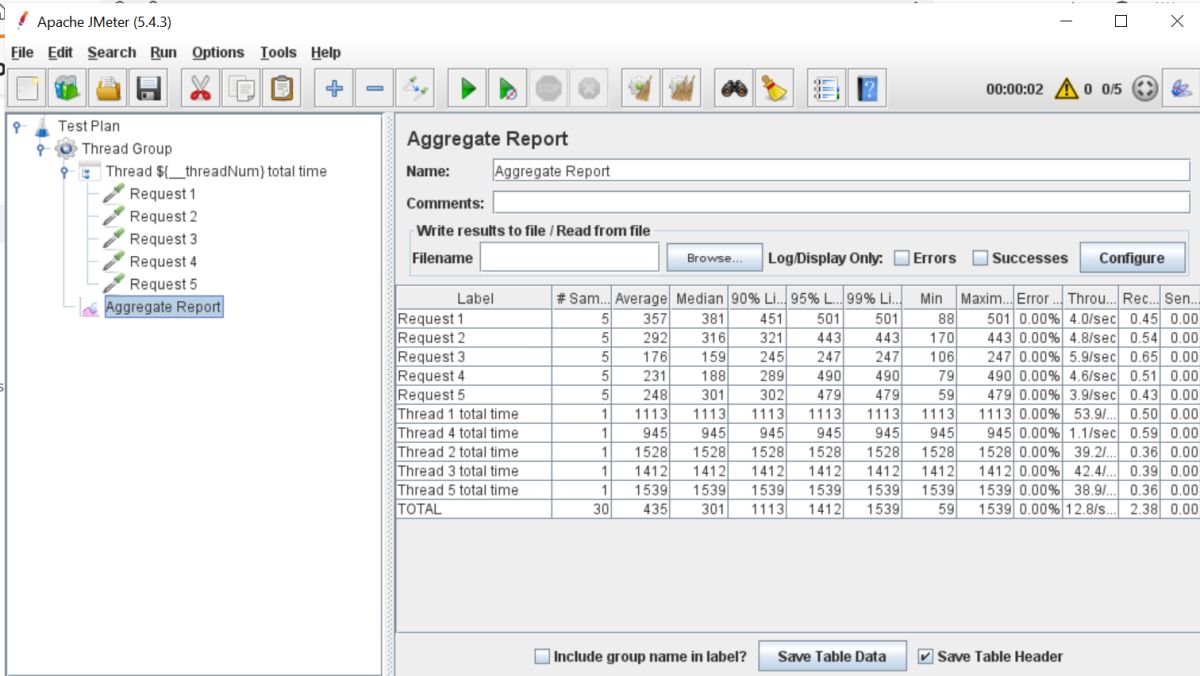The height and width of the screenshot is (676, 1200).
Task: Click the warning triangle log icon
Action: click(1066, 89)
